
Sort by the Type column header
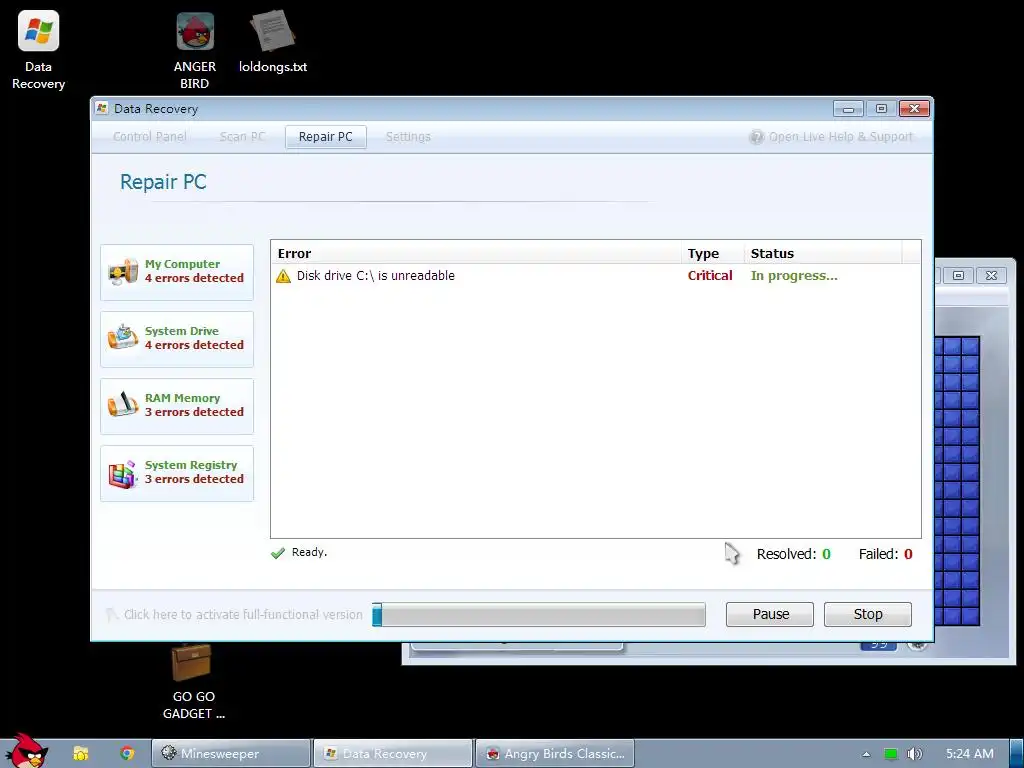[x=713, y=253]
